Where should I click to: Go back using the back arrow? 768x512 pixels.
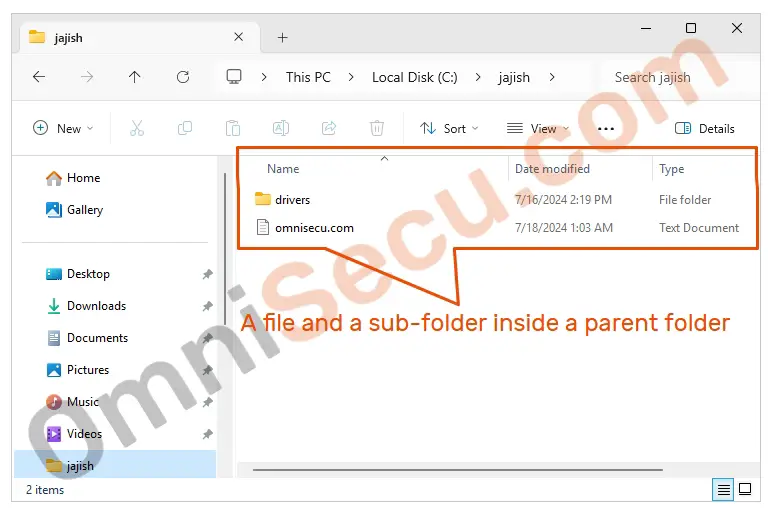39,77
